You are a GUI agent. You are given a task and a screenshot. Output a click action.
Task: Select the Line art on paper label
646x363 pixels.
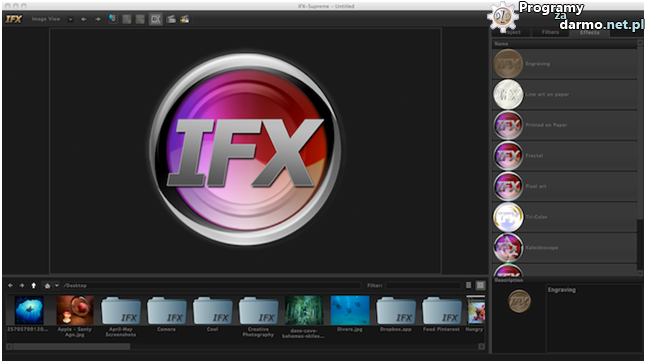[x=547, y=94]
